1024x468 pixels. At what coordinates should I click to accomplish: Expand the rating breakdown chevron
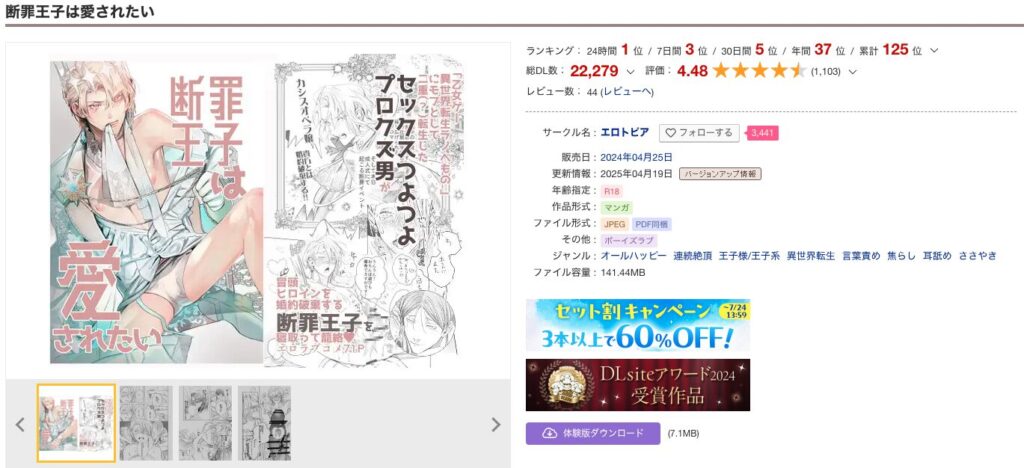852,71
